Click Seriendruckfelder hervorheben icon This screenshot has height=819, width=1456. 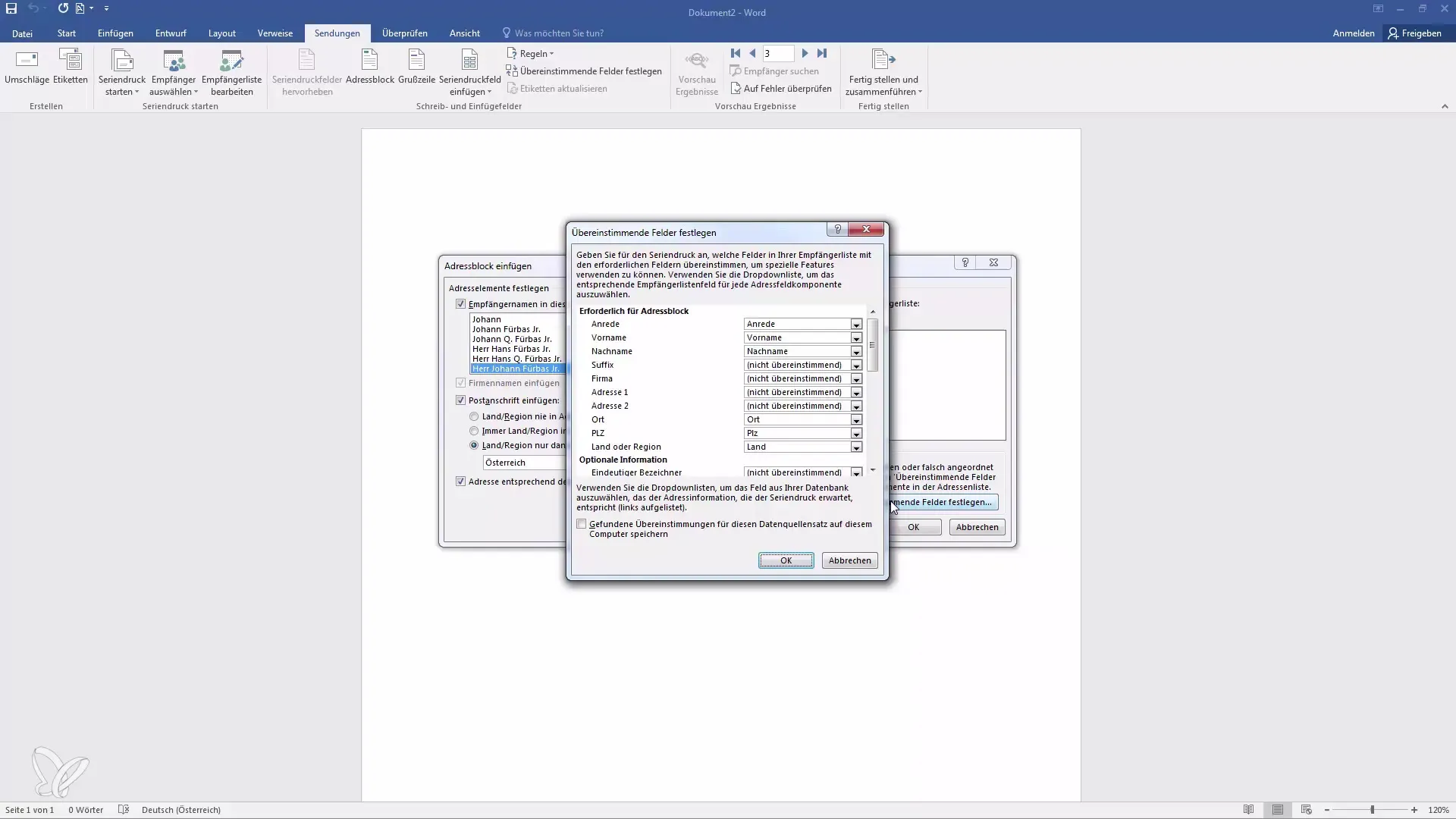click(x=307, y=73)
